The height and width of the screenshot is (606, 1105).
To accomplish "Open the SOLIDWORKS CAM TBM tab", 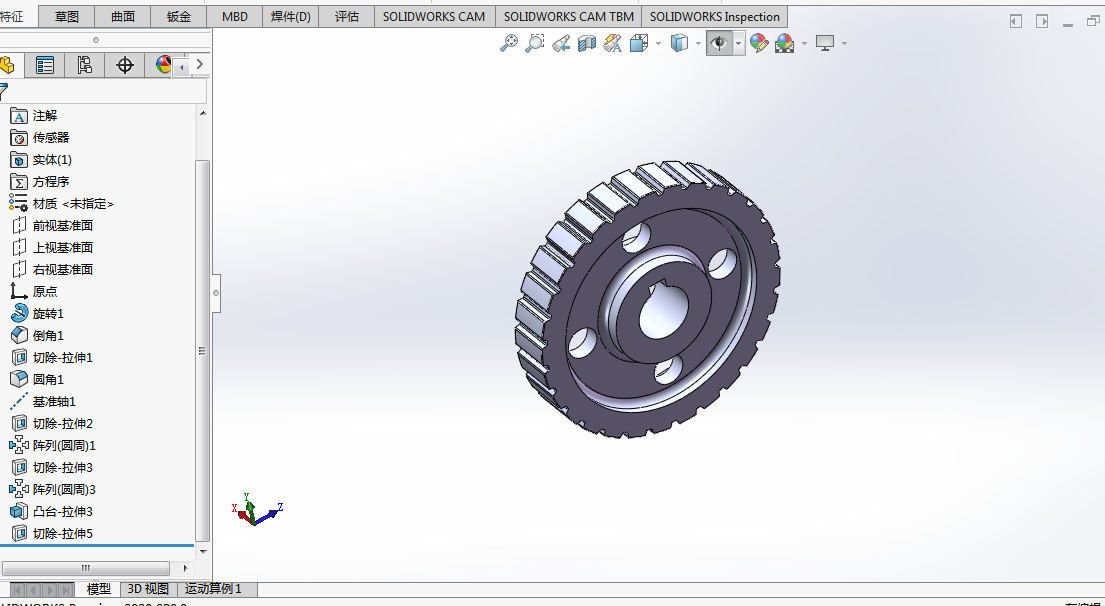I will point(569,16).
